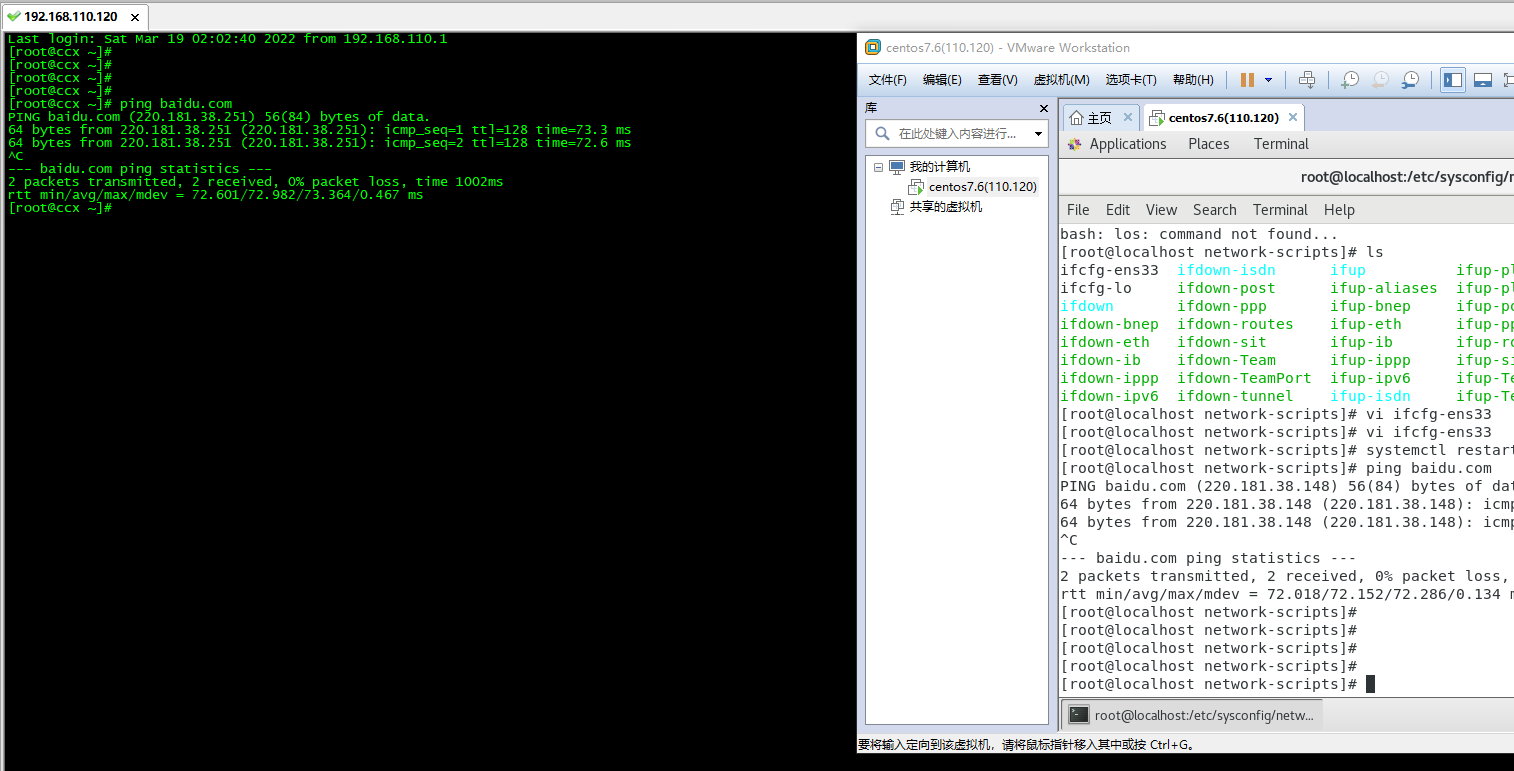
Task: Select 我的计算机 in the library tree
Action: pos(939,167)
